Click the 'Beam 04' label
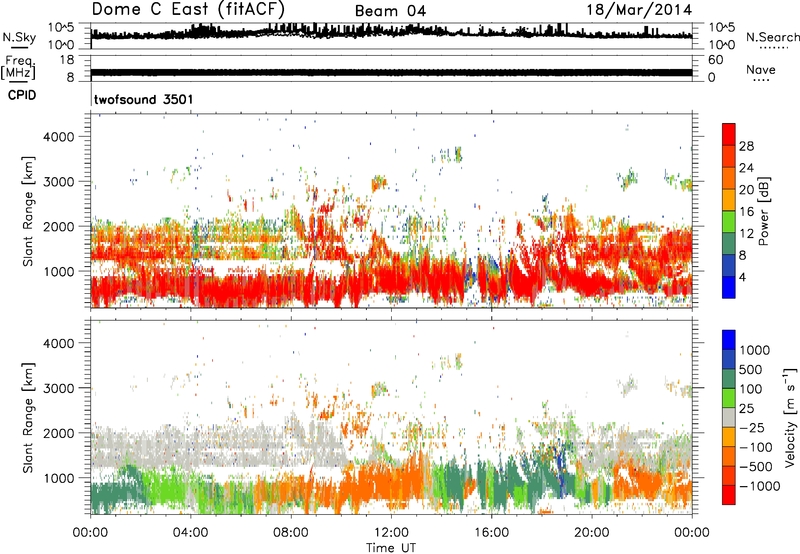 pyautogui.click(x=390, y=11)
